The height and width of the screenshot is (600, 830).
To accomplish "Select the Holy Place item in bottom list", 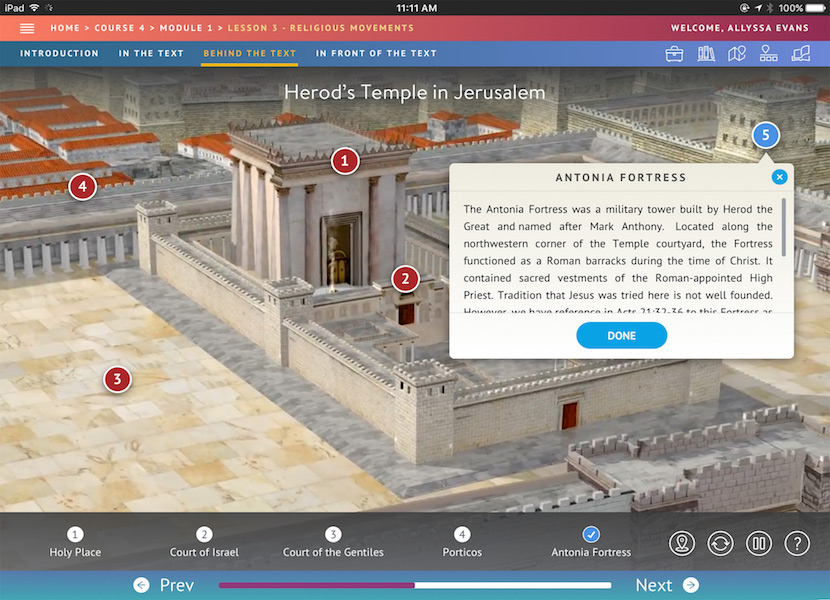I will (76, 543).
